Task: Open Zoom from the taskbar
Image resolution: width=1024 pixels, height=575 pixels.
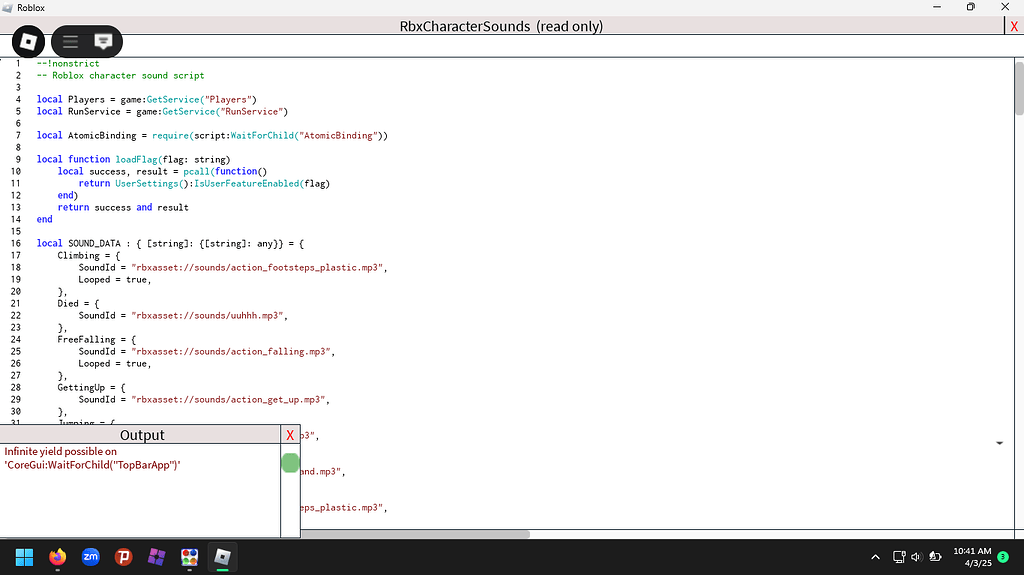Action: coord(90,557)
